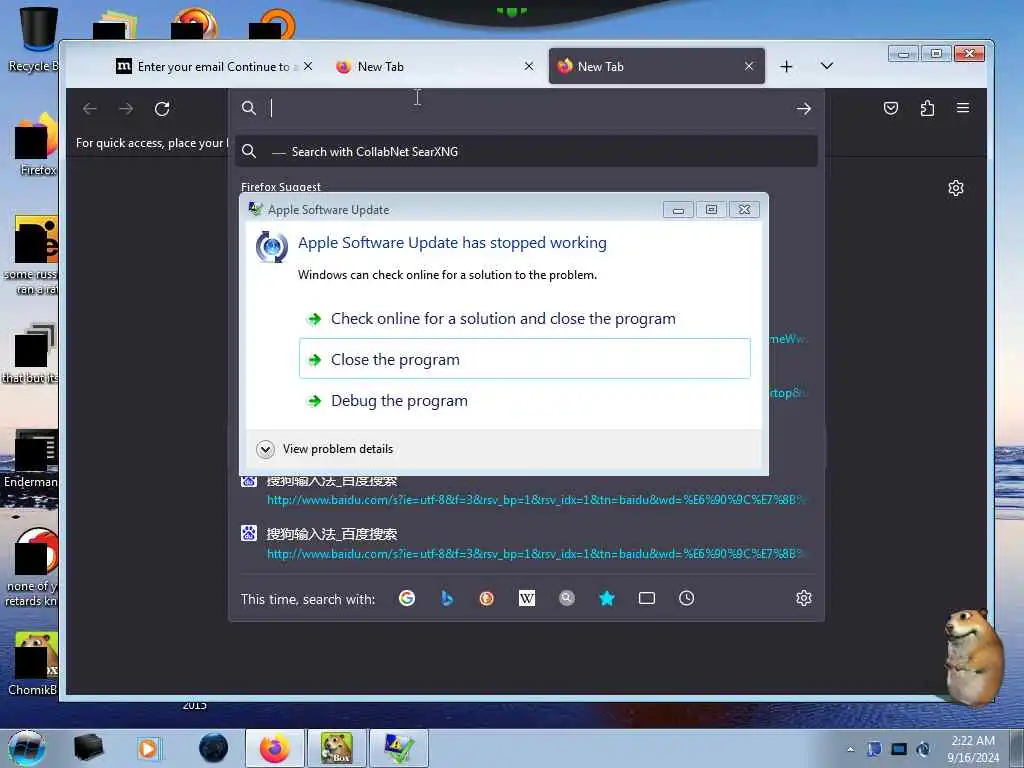Choose Close the program option

(524, 359)
